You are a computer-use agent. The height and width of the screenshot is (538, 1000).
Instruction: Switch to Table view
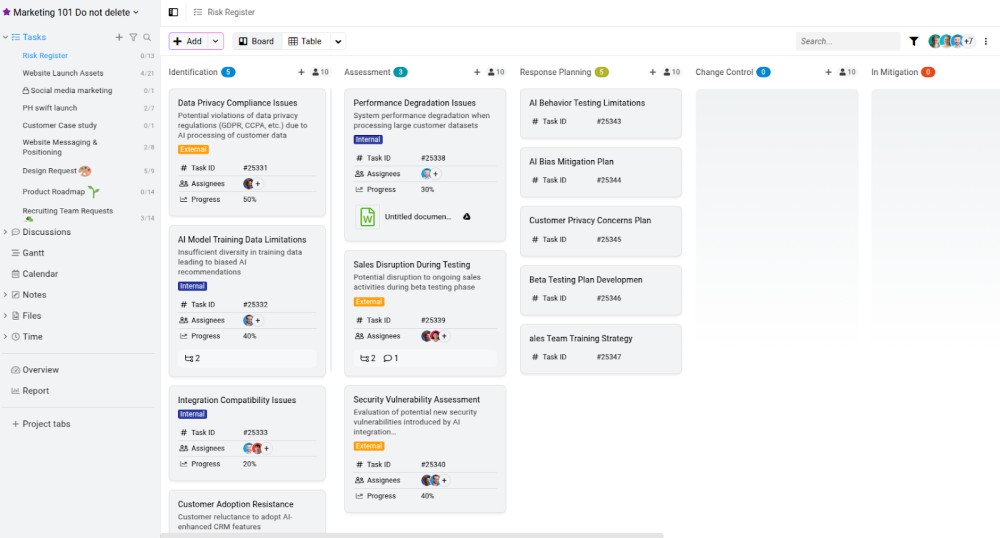305,41
